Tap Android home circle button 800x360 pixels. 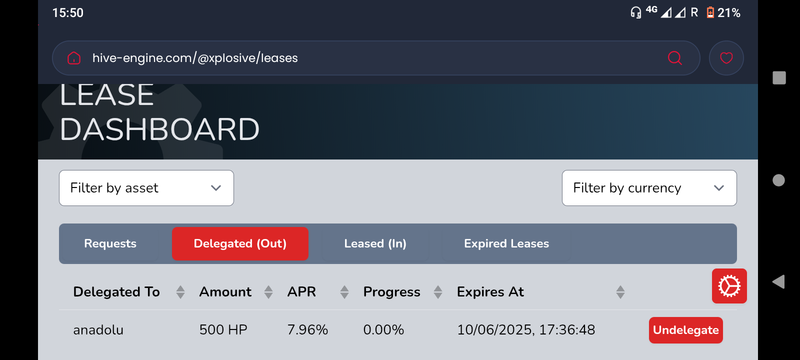pyautogui.click(x=779, y=180)
